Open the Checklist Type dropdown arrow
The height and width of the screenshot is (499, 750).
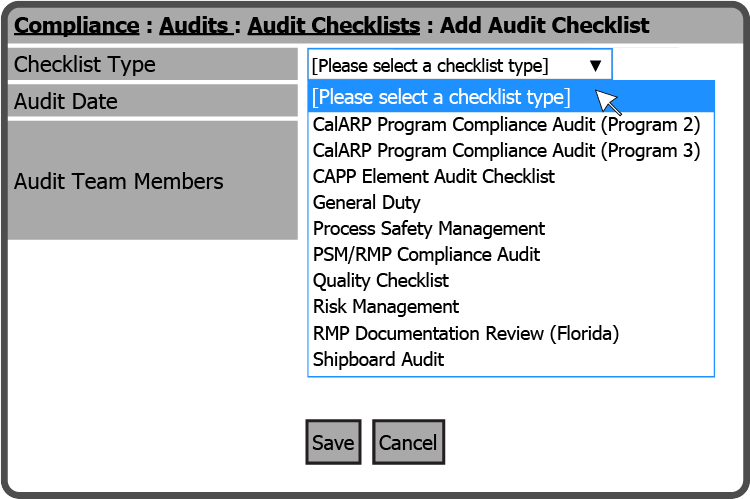tap(595, 66)
